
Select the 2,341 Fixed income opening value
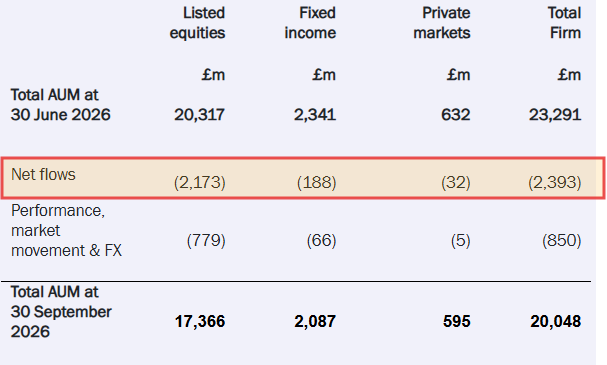[315, 115]
